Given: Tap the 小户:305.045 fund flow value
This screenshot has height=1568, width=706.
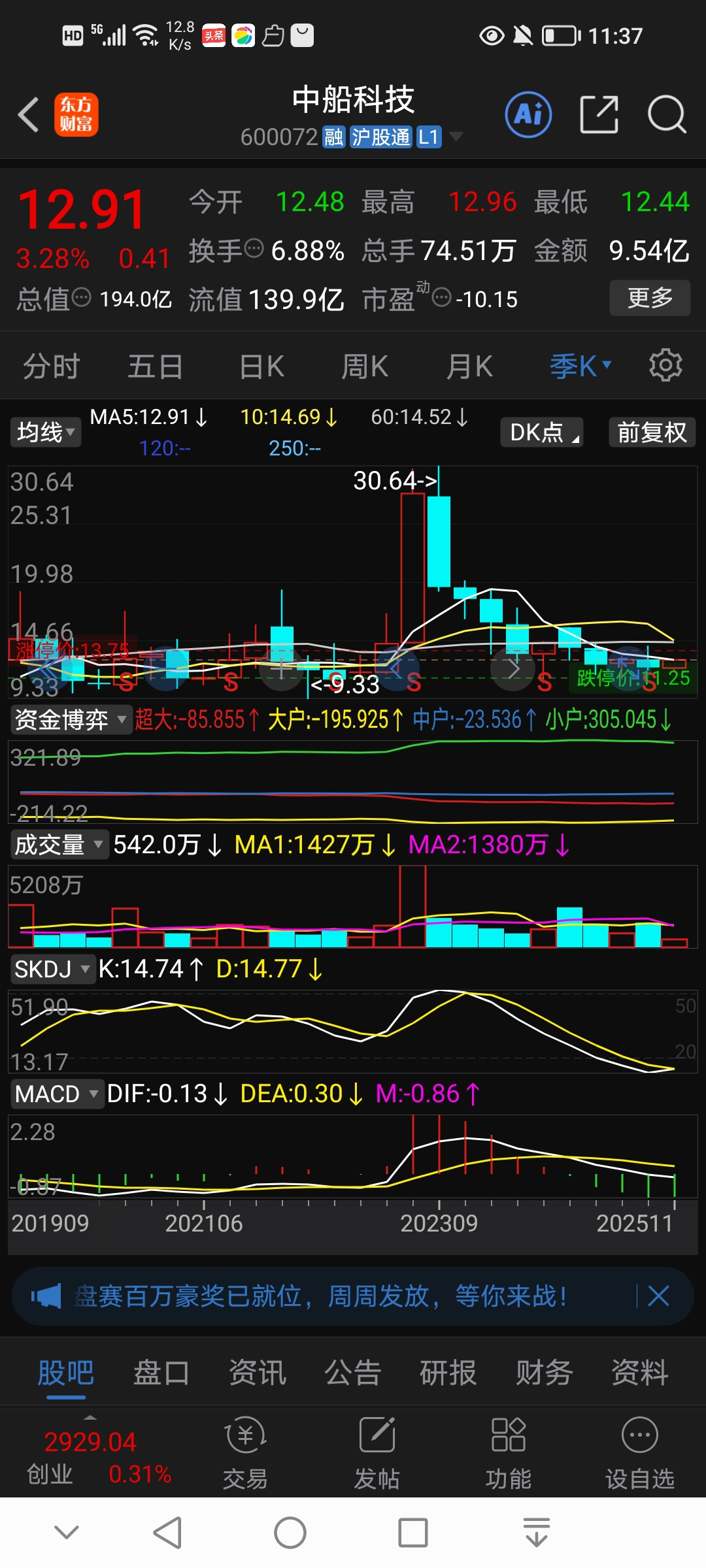Looking at the screenshot, I should pyautogui.click(x=609, y=719).
